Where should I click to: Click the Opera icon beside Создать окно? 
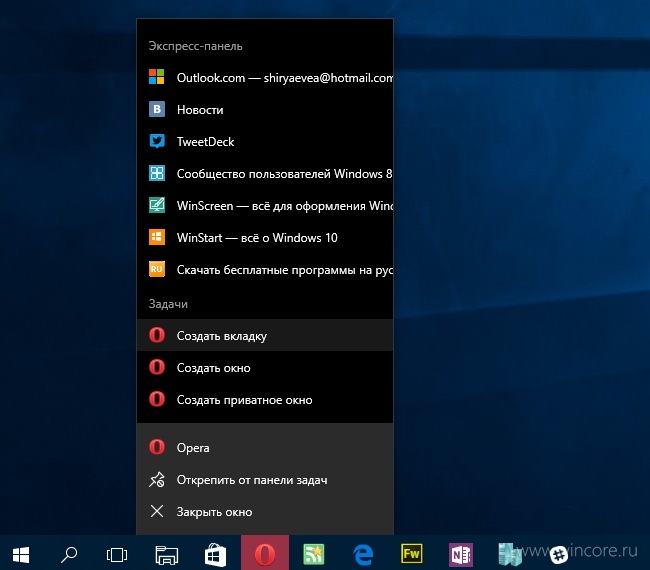tap(157, 367)
